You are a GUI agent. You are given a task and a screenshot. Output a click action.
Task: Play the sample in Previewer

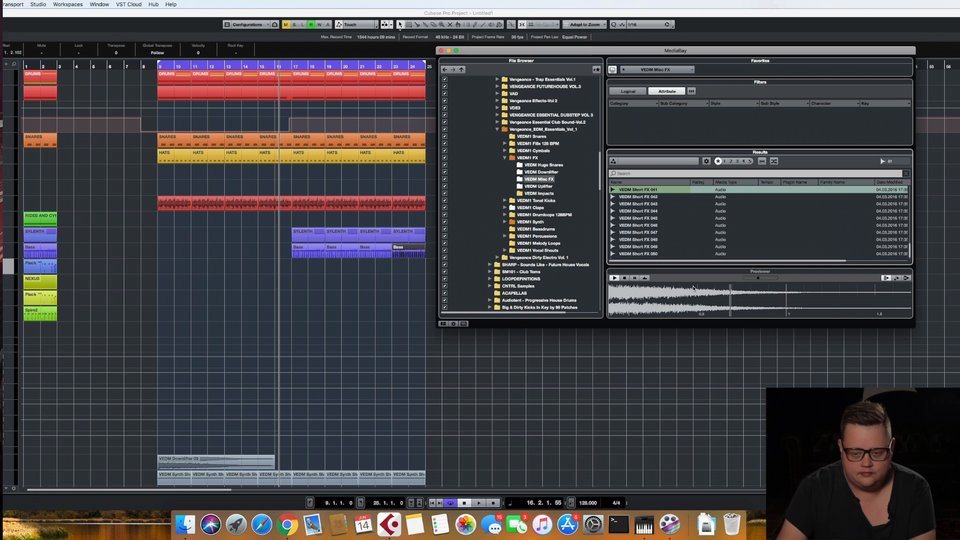614,278
